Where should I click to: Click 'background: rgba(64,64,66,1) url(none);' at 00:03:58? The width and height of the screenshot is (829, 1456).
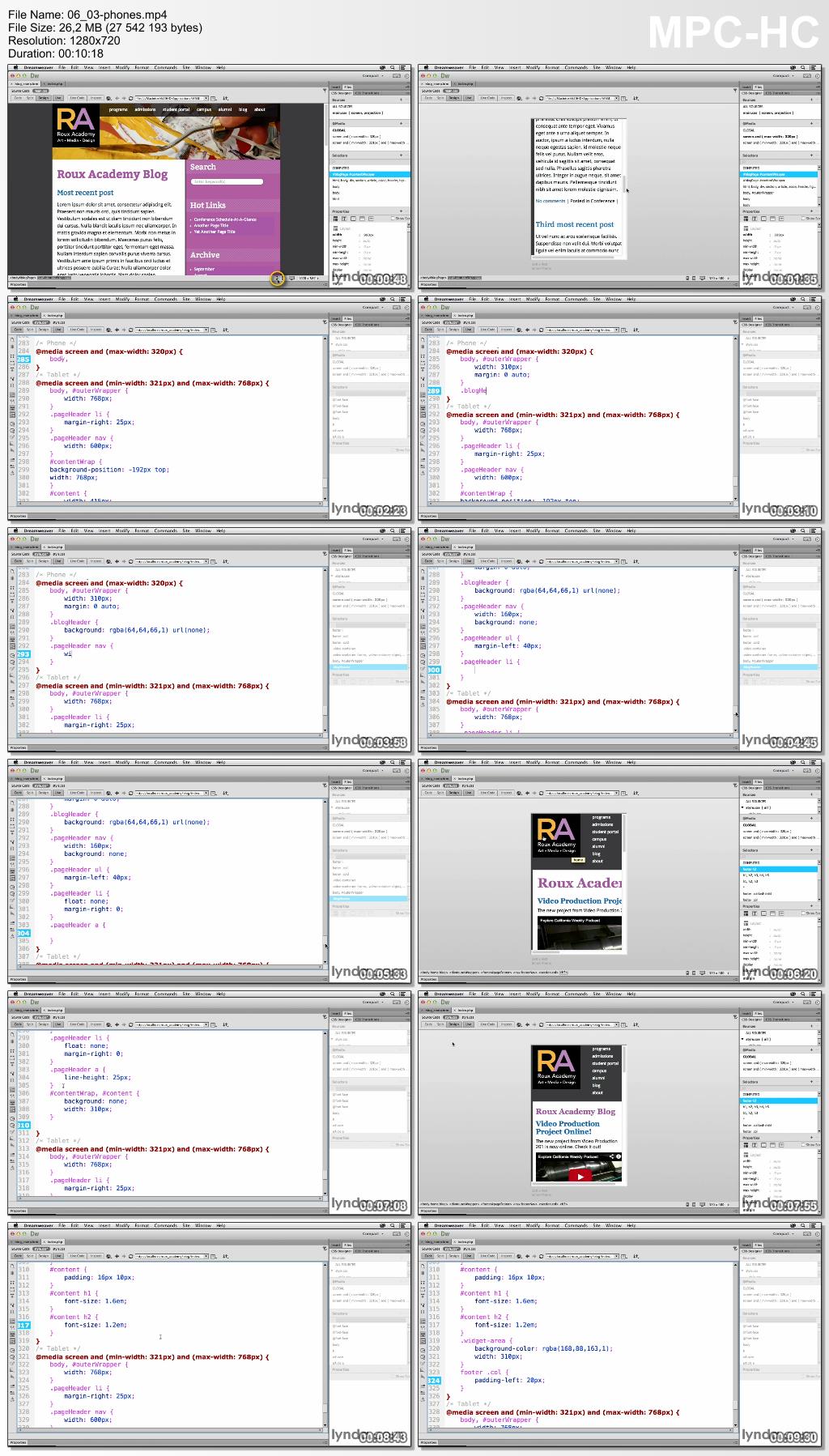pyautogui.click(x=137, y=630)
